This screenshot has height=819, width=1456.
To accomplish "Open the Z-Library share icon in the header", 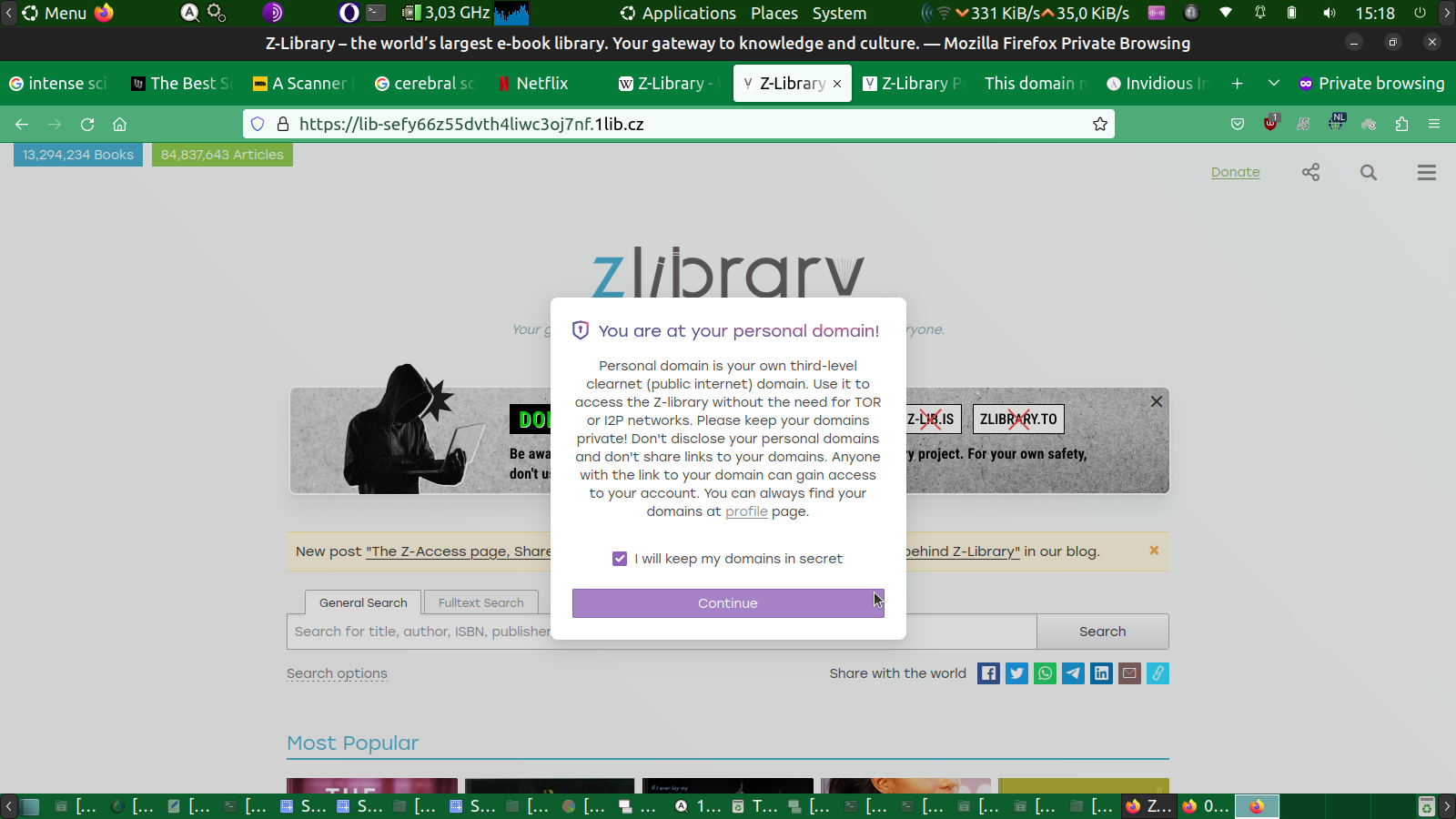I will tap(1310, 172).
